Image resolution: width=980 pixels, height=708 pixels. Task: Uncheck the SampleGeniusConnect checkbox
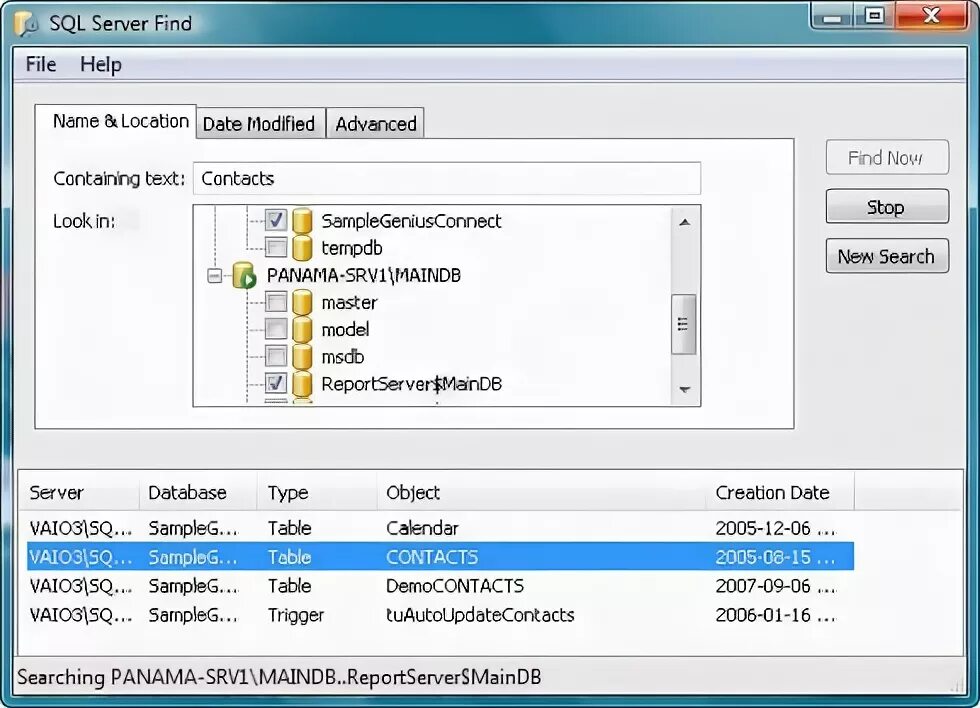pyautogui.click(x=276, y=220)
